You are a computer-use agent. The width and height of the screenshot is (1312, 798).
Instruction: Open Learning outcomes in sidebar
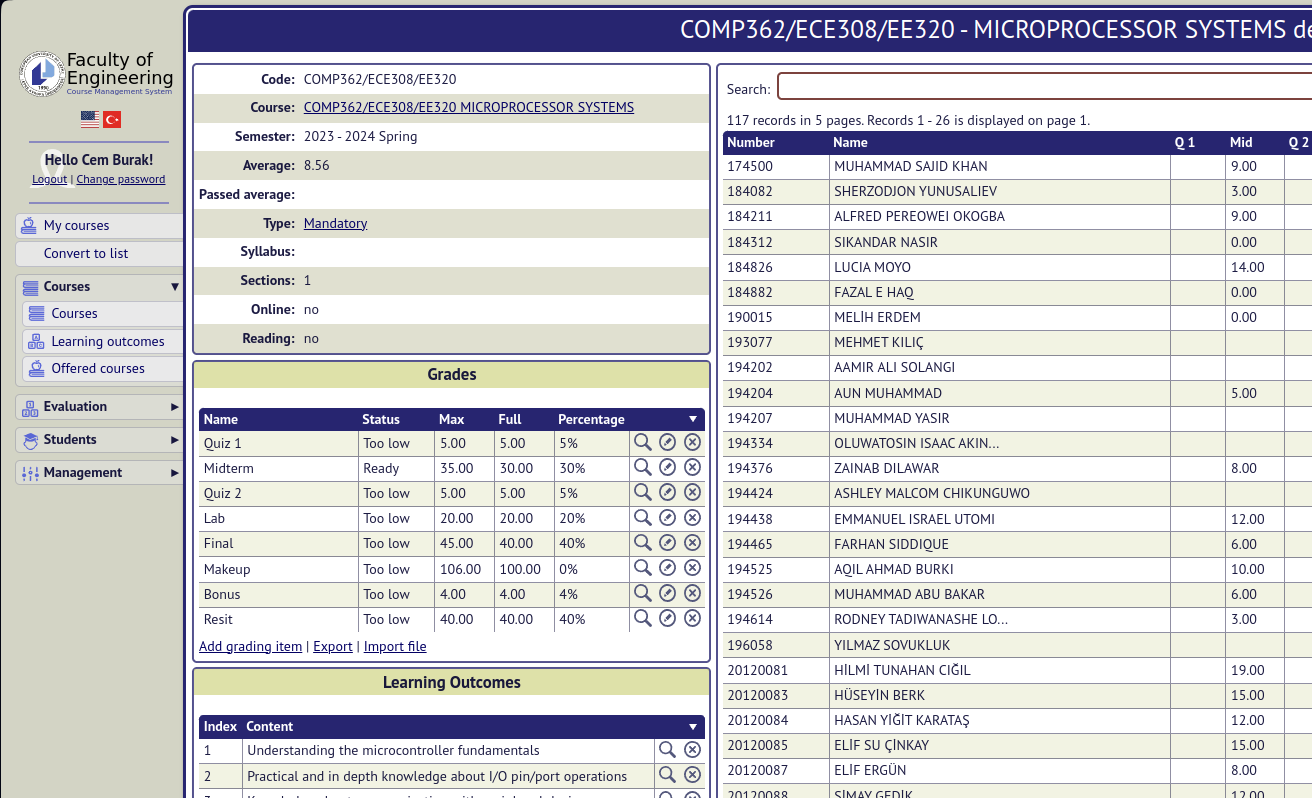coord(107,342)
